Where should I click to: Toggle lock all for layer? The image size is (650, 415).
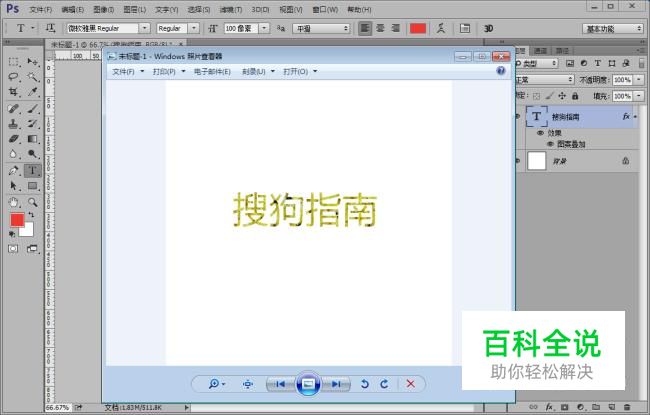(x=575, y=96)
